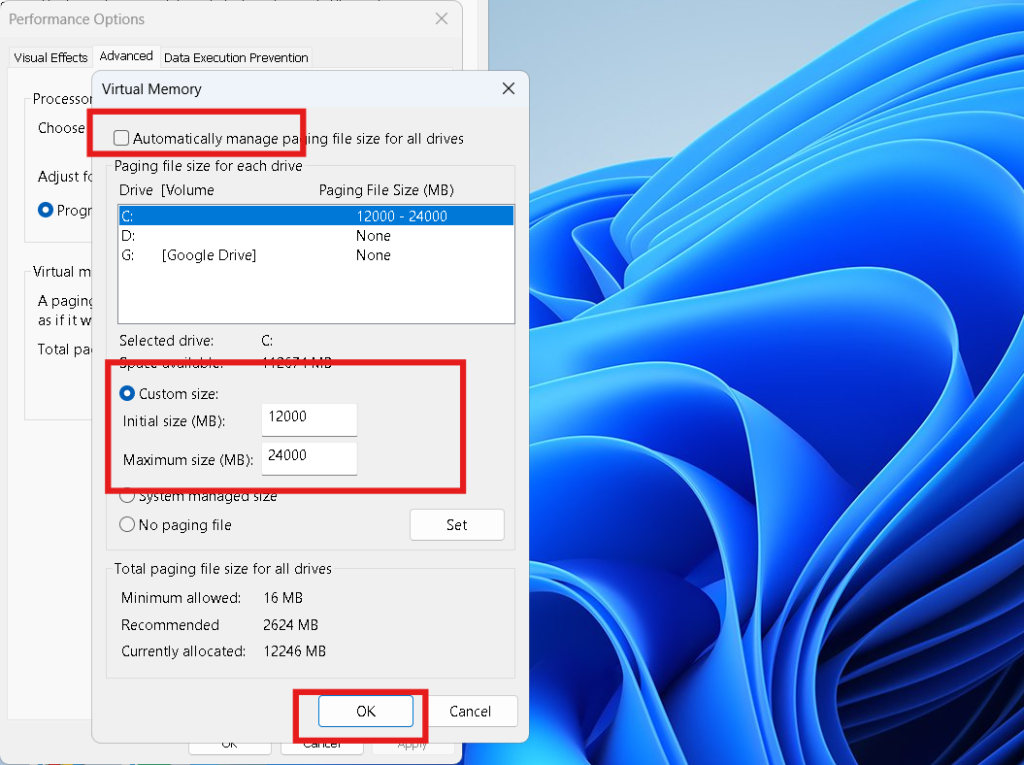
Task: Confirm changes with OK
Action: (366, 710)
